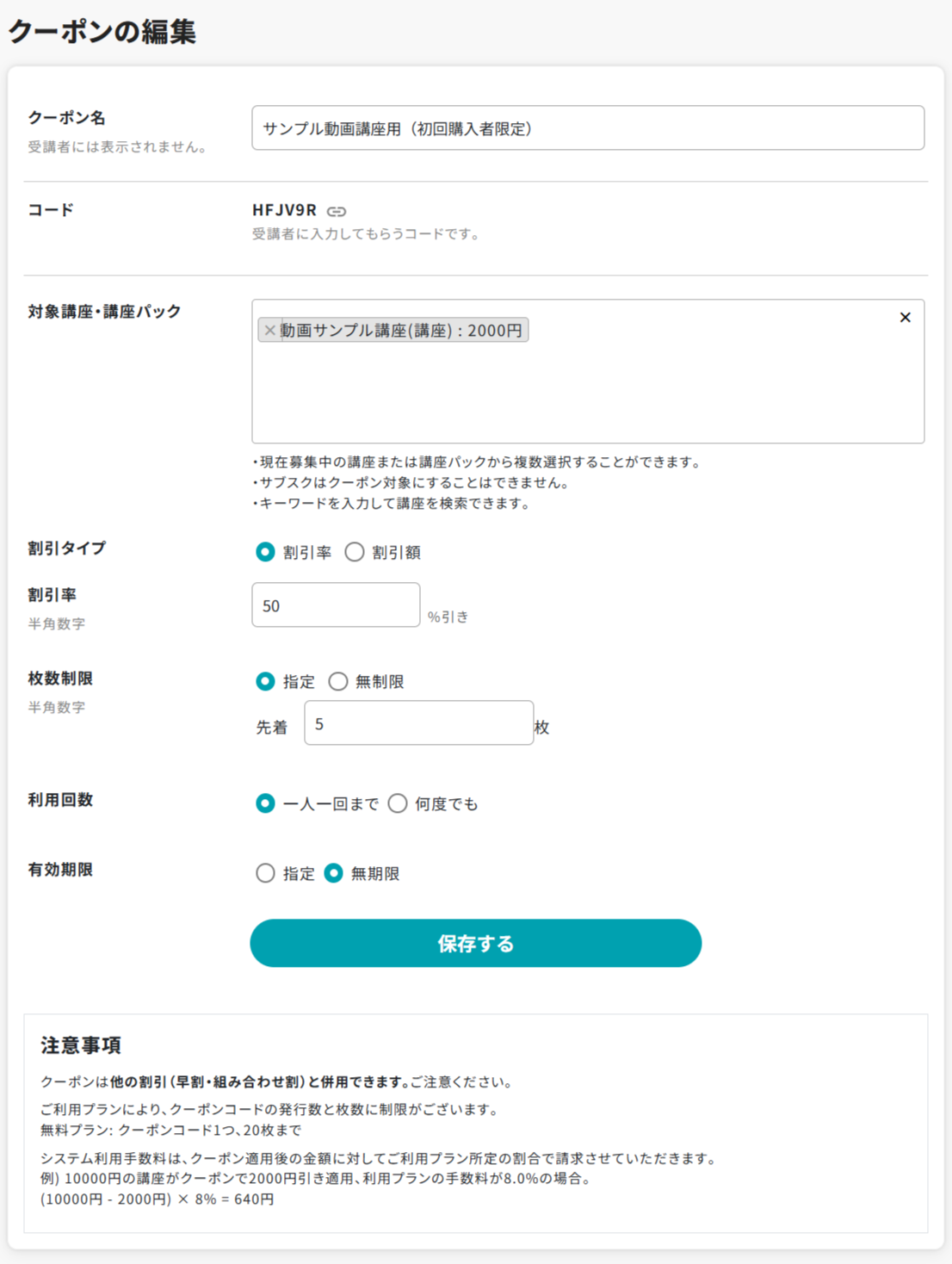Click the 注意事項 heading
The image size is (952, 1264).
(x=81, y=1044)
